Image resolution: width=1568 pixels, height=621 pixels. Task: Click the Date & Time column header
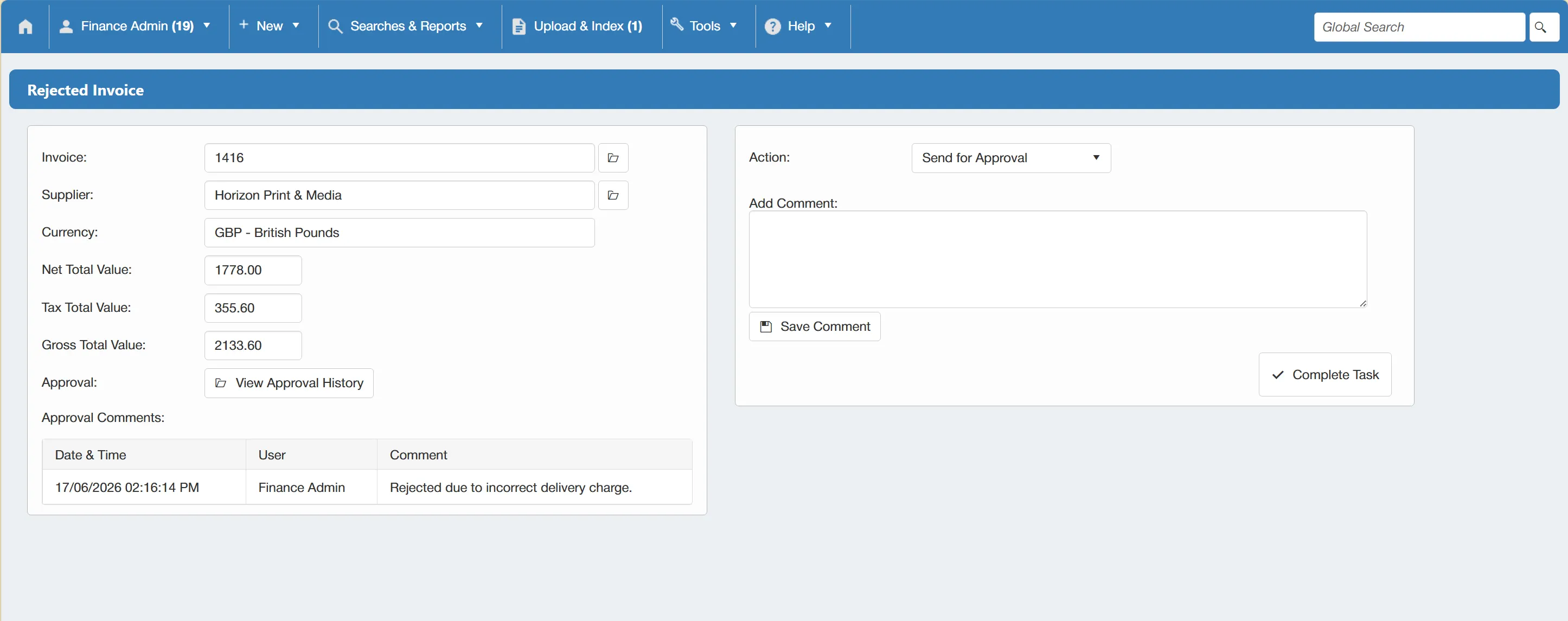tap(144, 455)
